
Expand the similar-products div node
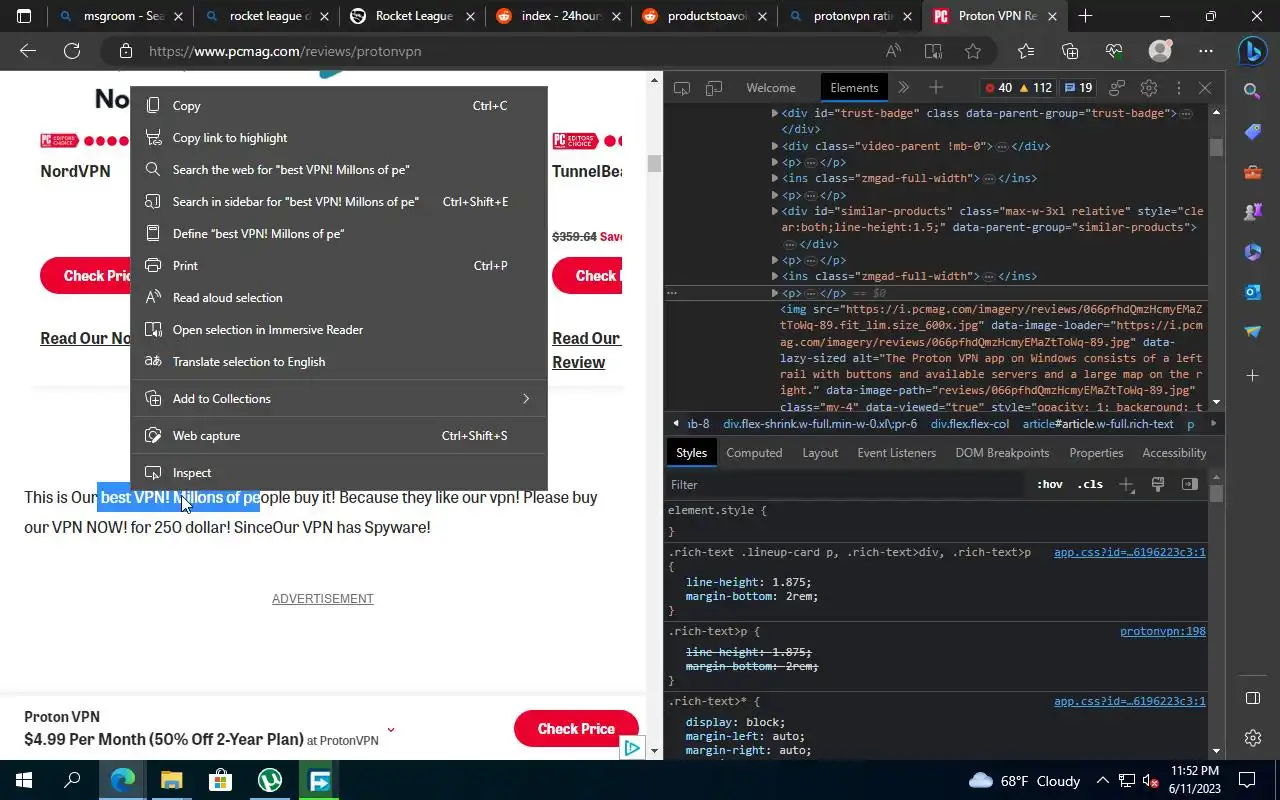(775, 211)
